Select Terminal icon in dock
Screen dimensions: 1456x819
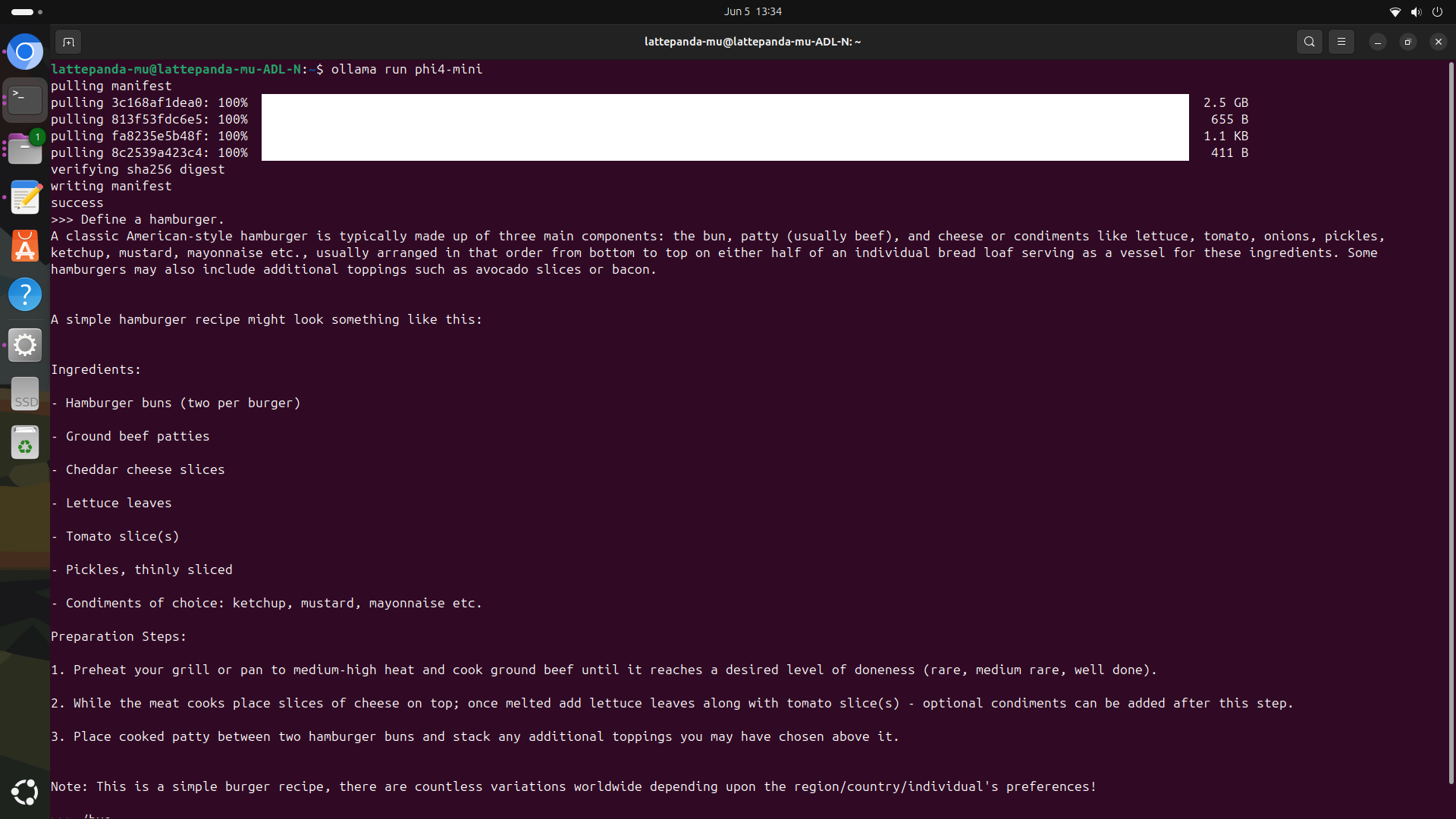tap(25, 100)
